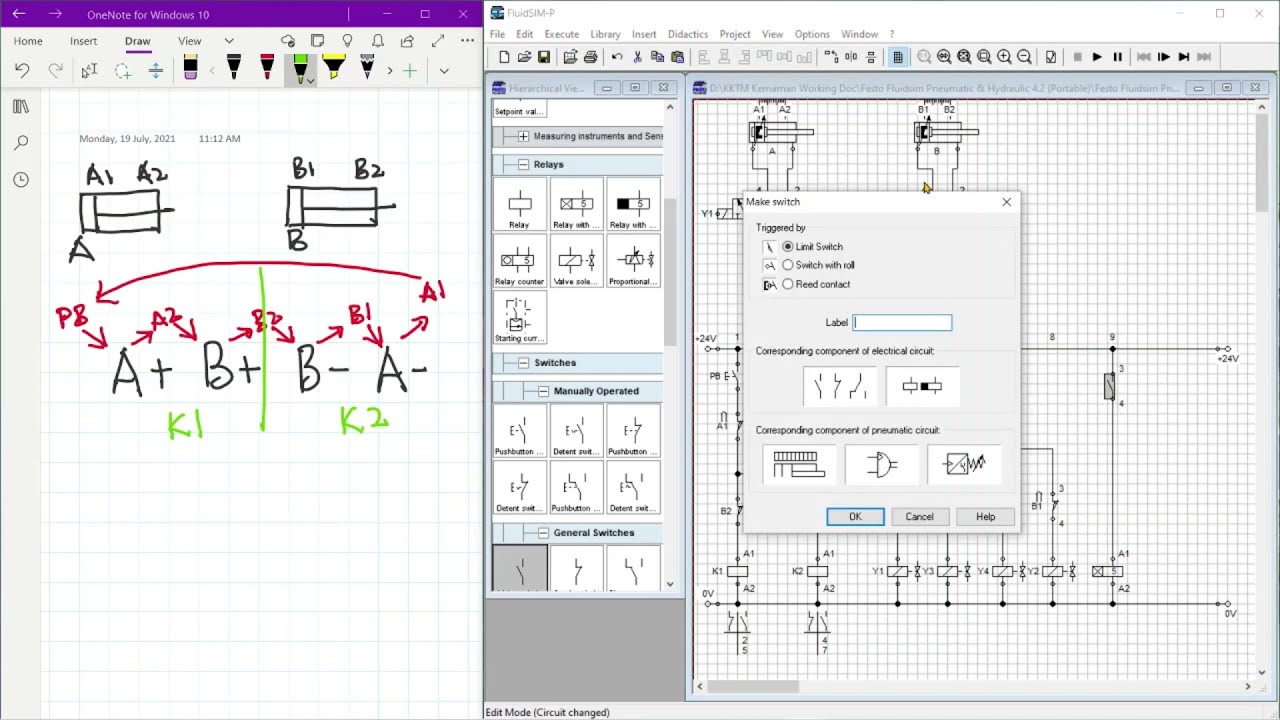Expand Measuring instruments and Sensors section
Image resolution: width=1280 pixels, height=720 pixels.
[523, 136]
